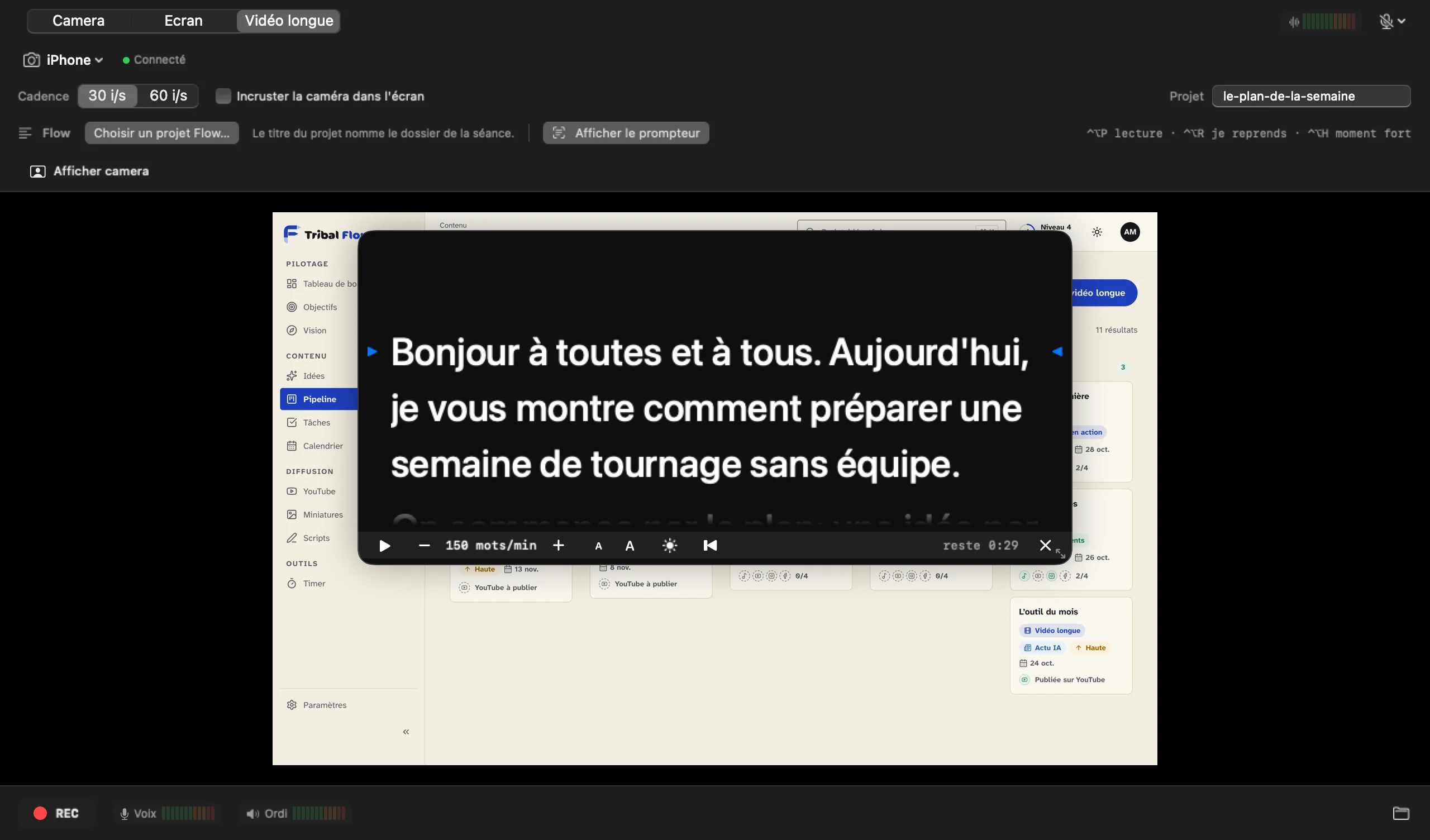Screen dimensions: 1430x840
Task: Select 30 i/s frame rate
Action: click(x=107, y=96)
